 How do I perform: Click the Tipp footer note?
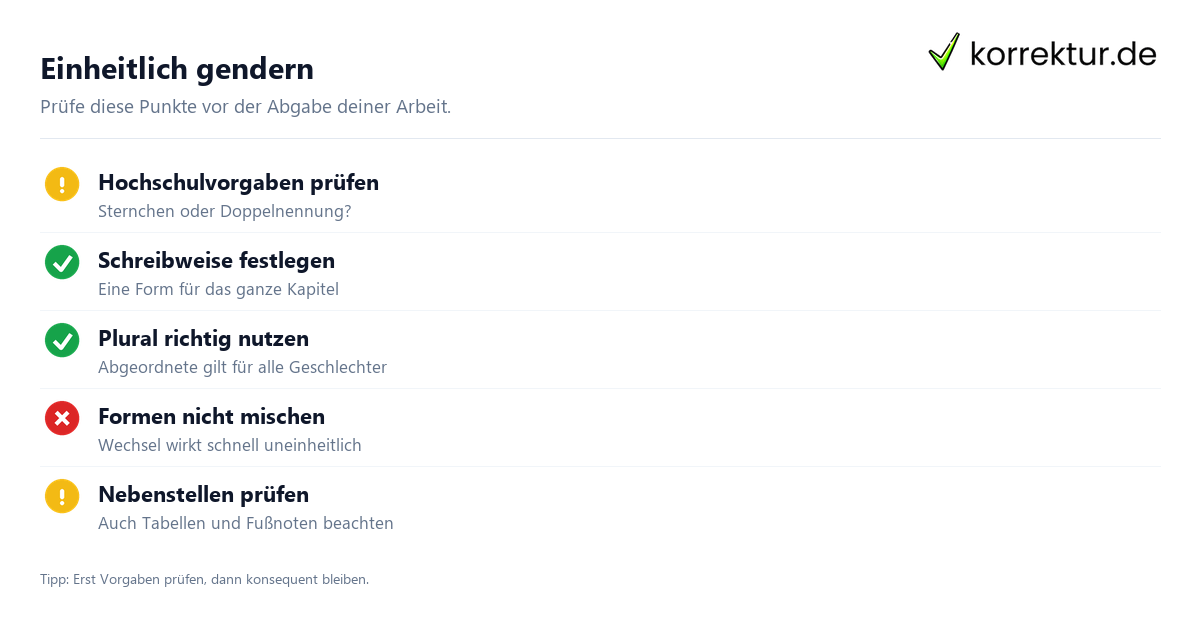point(204,580)
